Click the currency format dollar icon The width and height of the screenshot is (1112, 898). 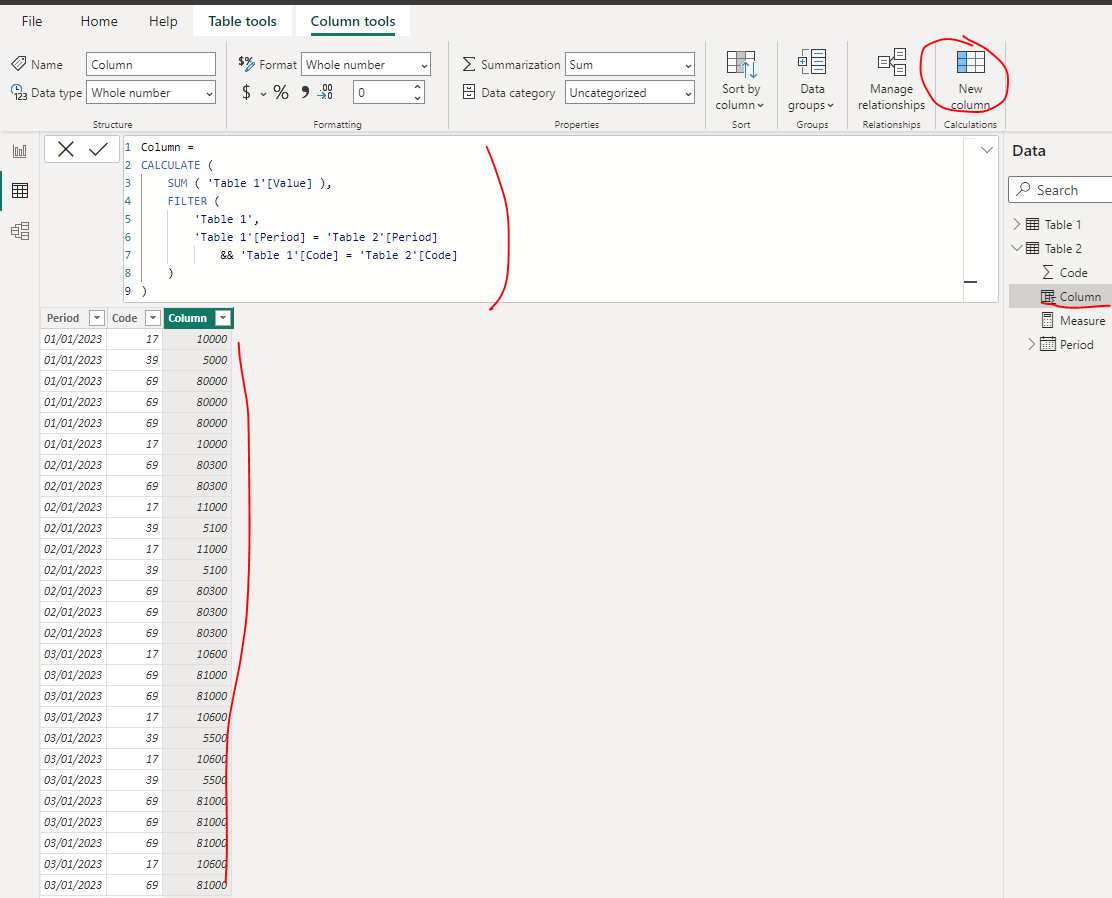[x=246, y=92]
